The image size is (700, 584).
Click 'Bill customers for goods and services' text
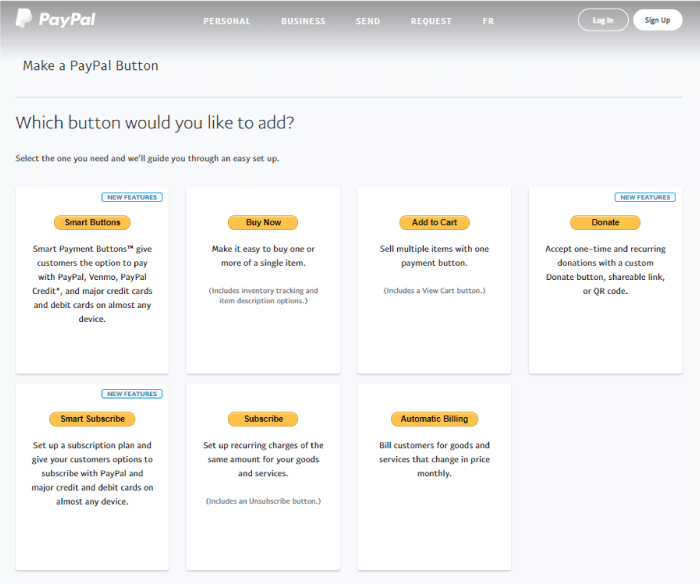tap(434, 459)
